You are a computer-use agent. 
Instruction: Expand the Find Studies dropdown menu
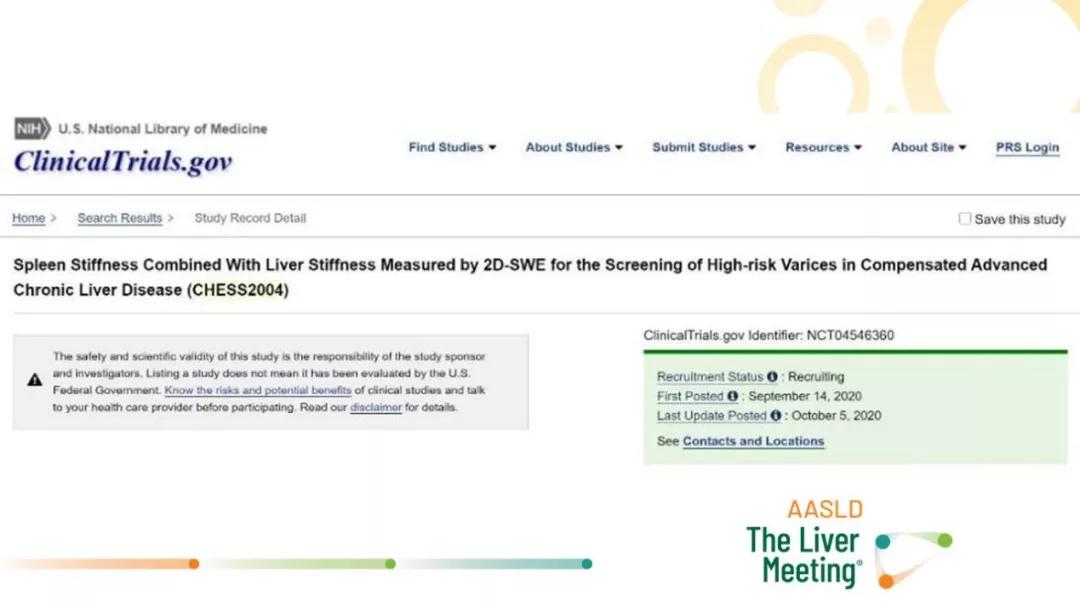(x=452, y=147)
